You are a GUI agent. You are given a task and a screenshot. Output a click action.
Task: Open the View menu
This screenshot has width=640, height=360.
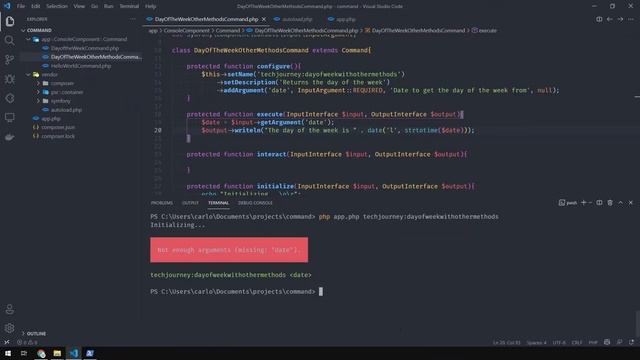79,6
